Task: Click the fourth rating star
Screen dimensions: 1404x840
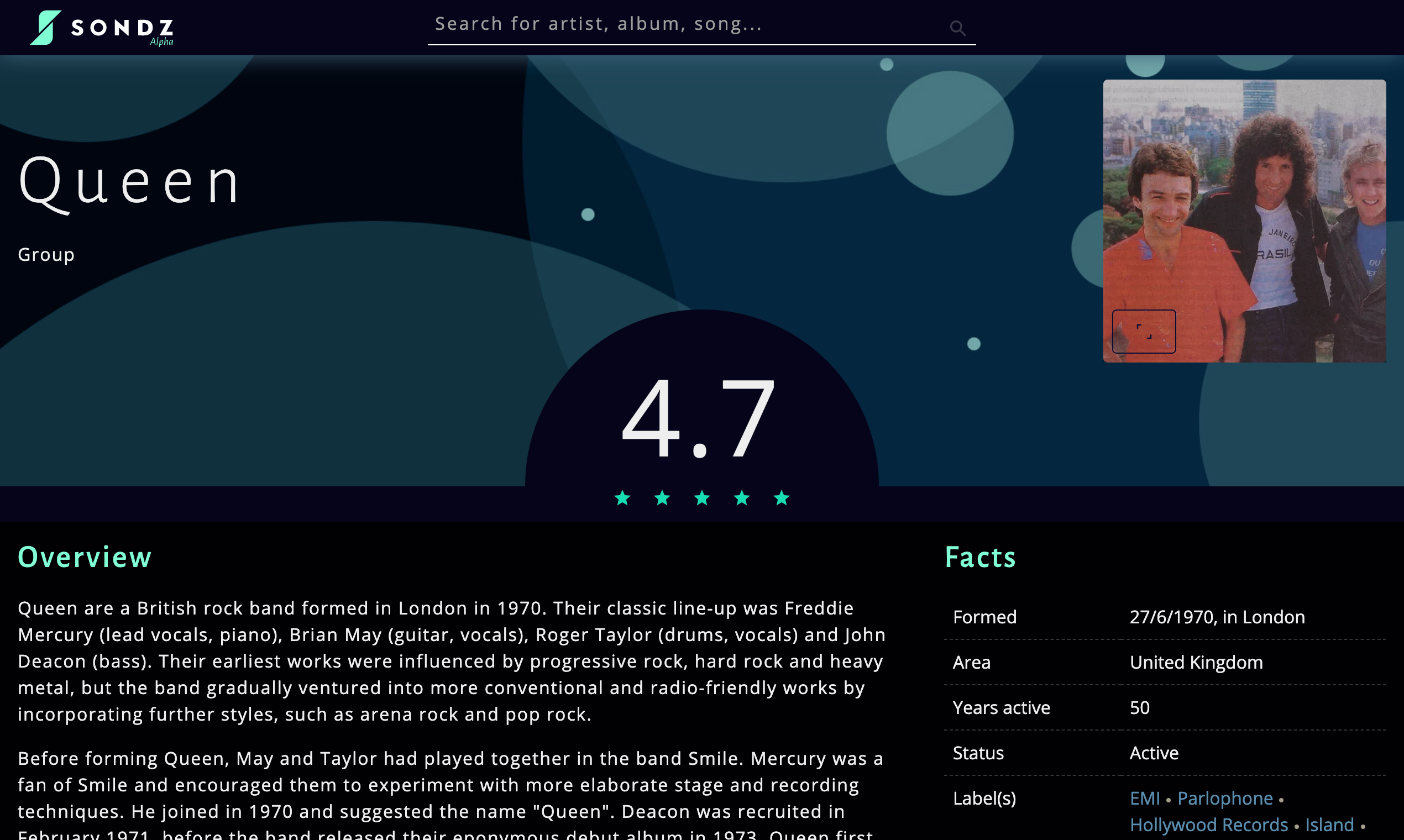Action: [x=742, y=498]
